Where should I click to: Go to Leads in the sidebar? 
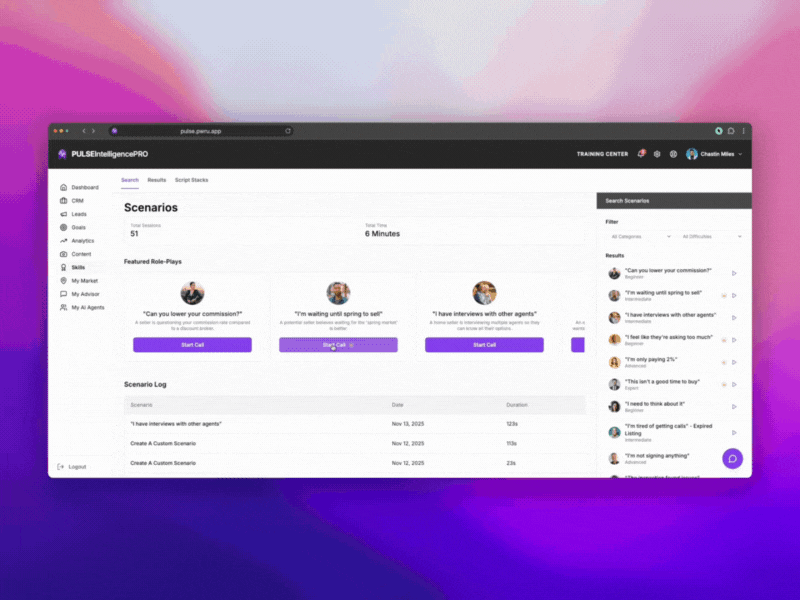tap(73, 214)
